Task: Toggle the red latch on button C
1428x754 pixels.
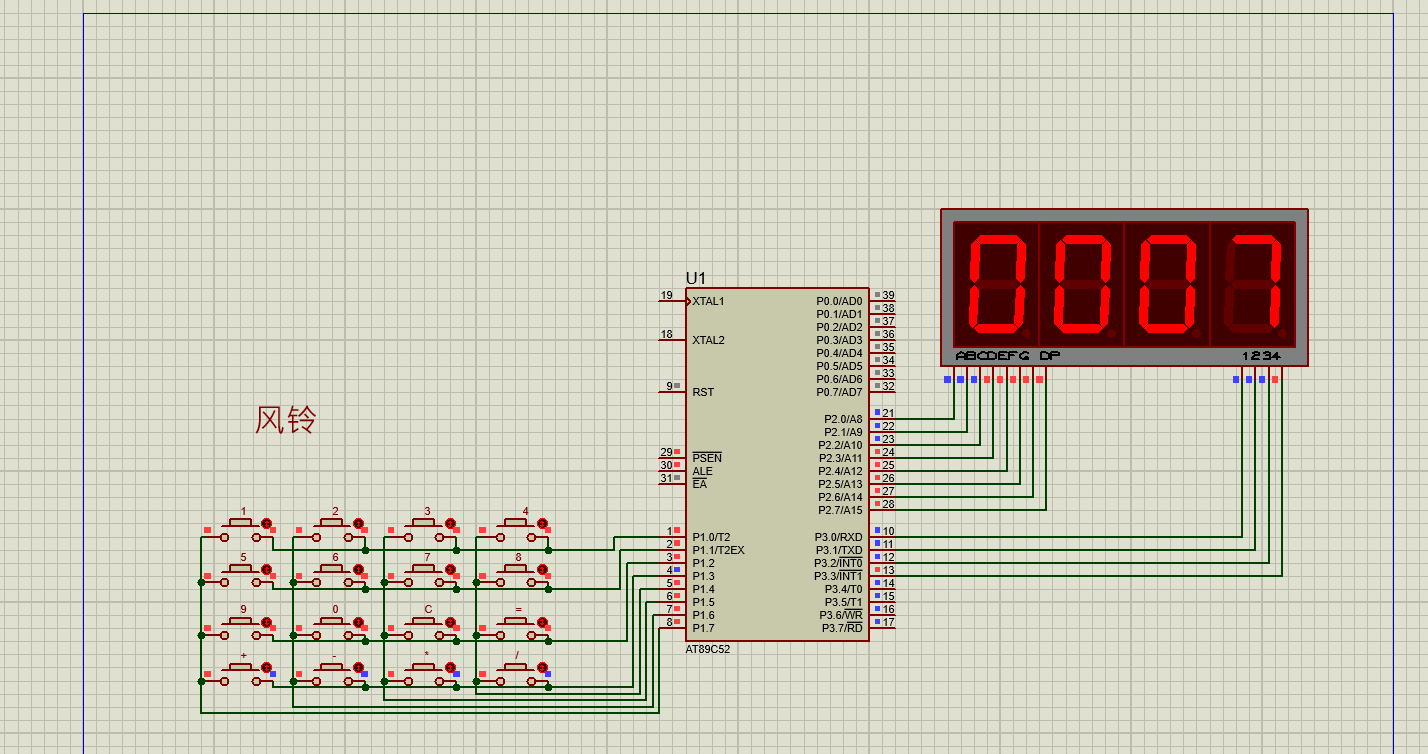Action: point(451,621)
